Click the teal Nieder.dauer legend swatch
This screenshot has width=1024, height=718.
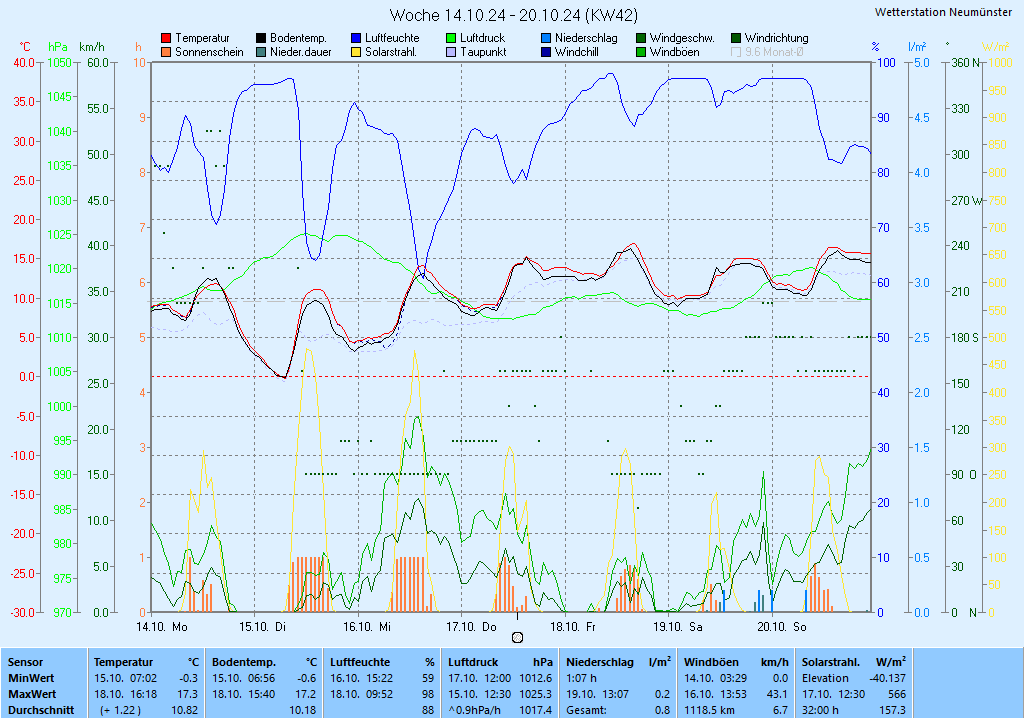tap(261, 52)
